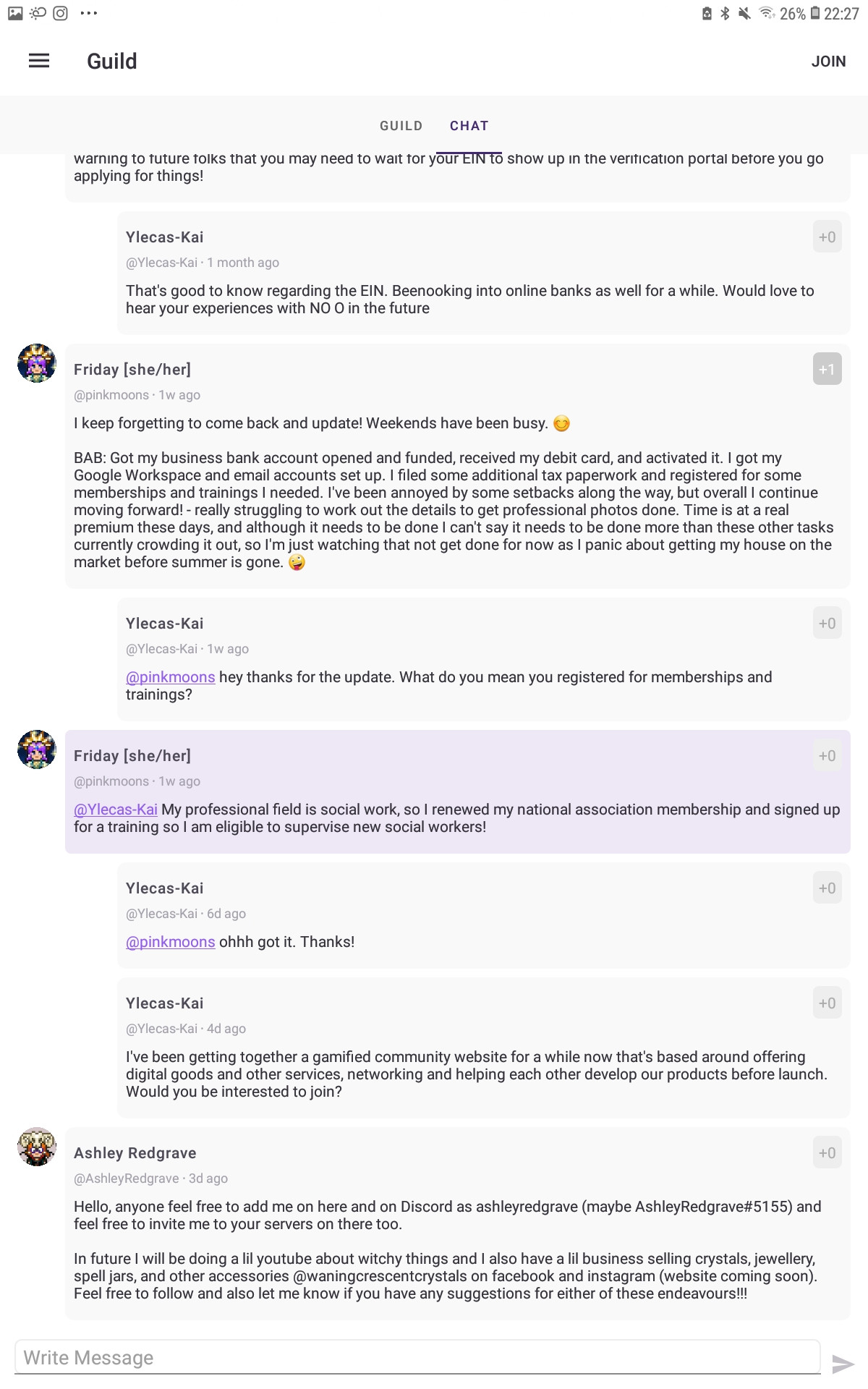Open @pinkmoons mention in 'thanks for the update'
This screenshot has width=868, height=1389.
click(171, 677)
